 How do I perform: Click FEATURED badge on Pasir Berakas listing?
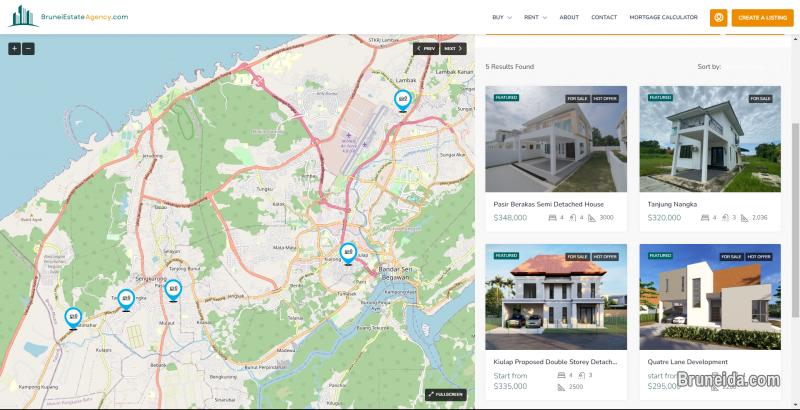506,97
